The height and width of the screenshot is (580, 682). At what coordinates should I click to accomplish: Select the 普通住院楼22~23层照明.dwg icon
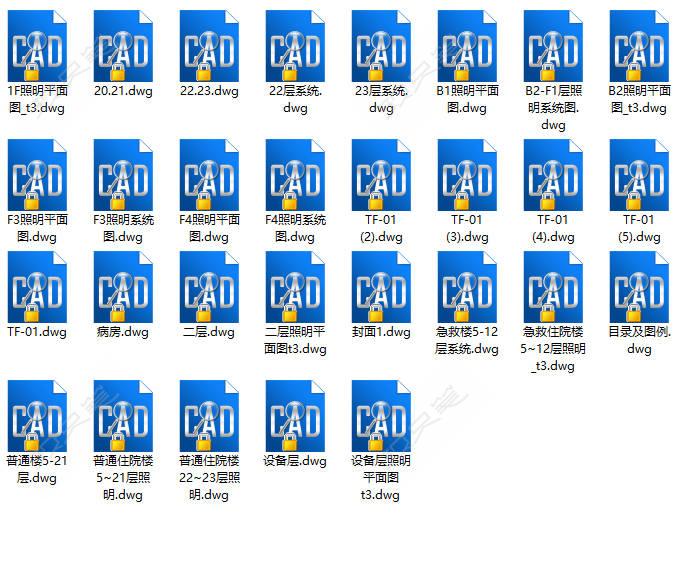209,416
